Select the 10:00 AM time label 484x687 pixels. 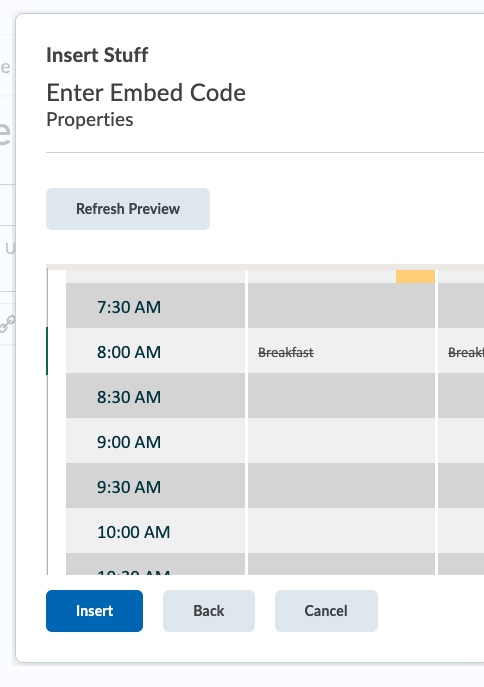point(134,532)
